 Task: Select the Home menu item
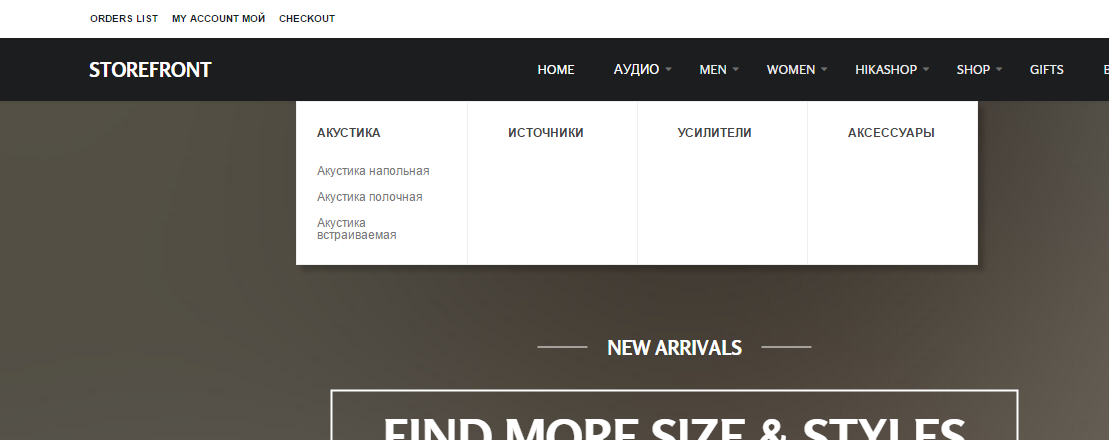(556, 69)
